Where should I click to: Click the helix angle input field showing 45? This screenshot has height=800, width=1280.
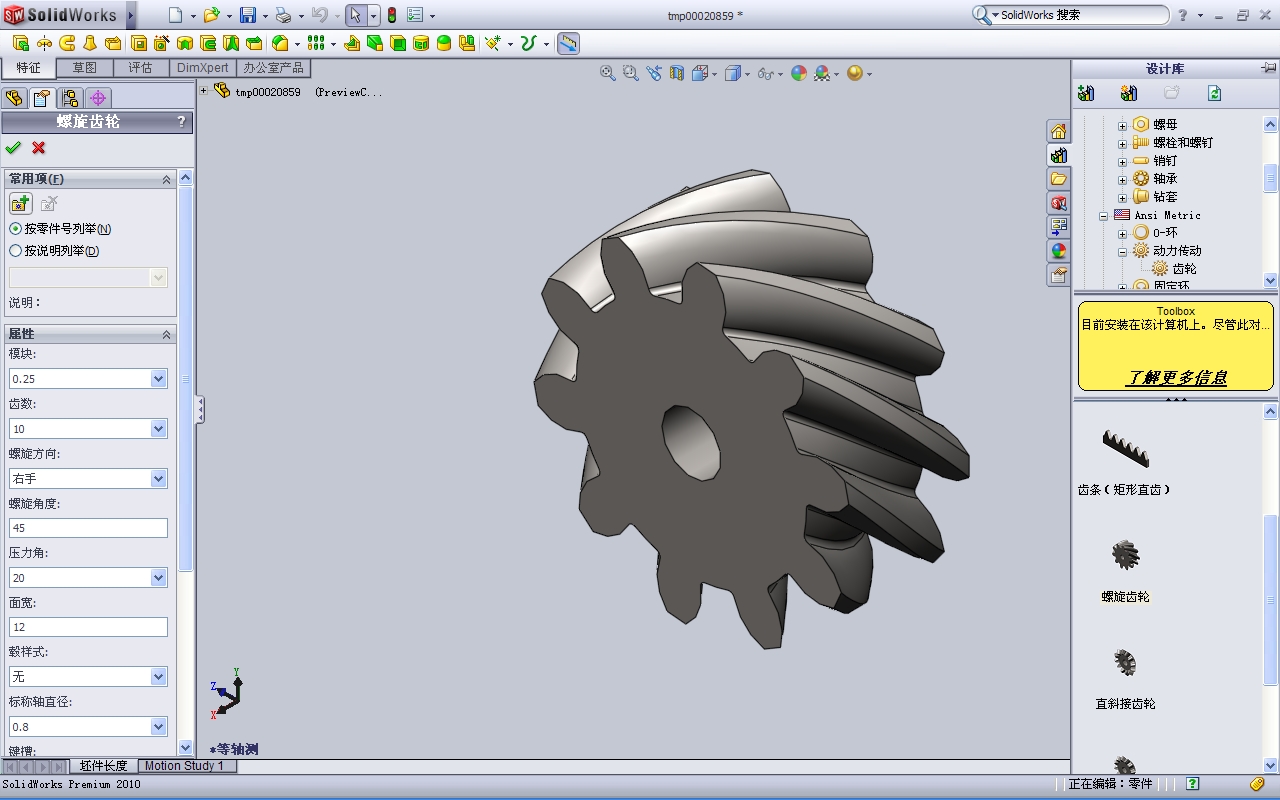[88, 528]
